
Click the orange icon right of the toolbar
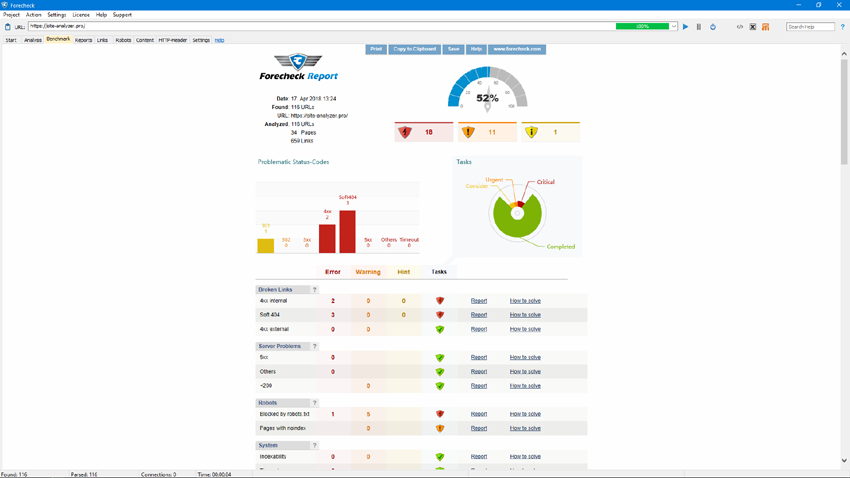click(766, 27)
